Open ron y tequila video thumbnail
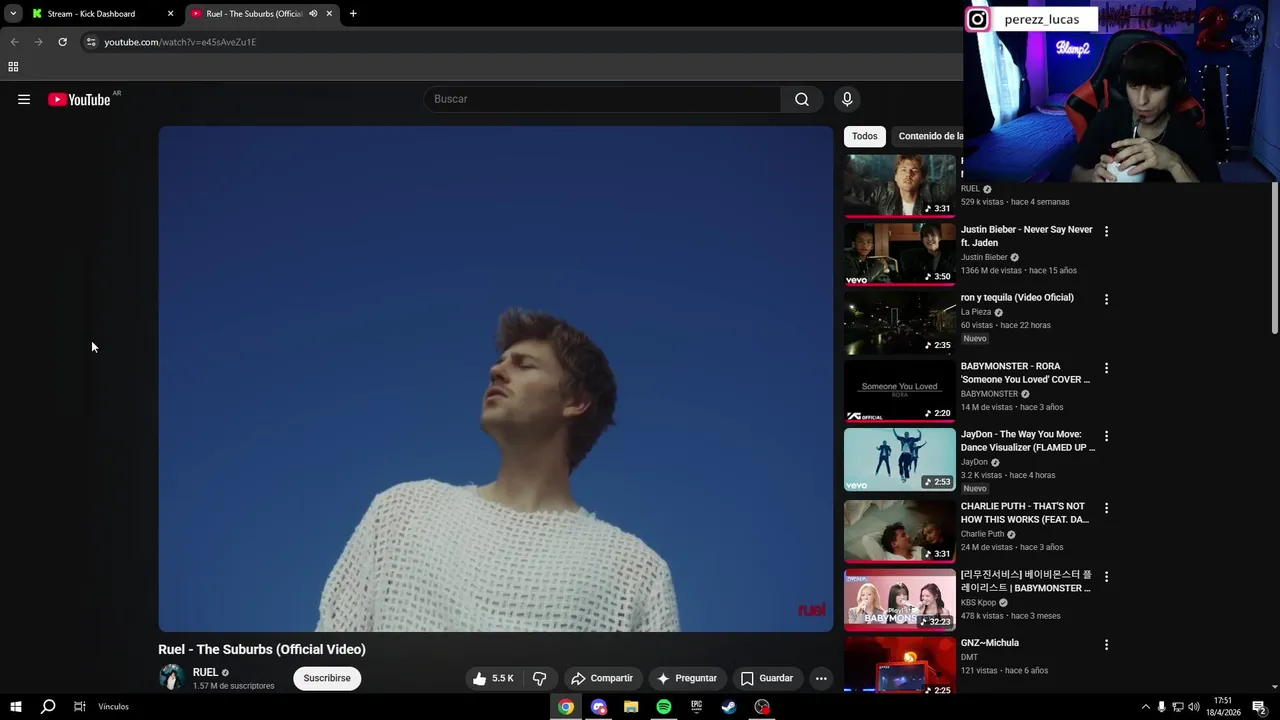This screenshot has width=1280, height=720. point(900,322)
